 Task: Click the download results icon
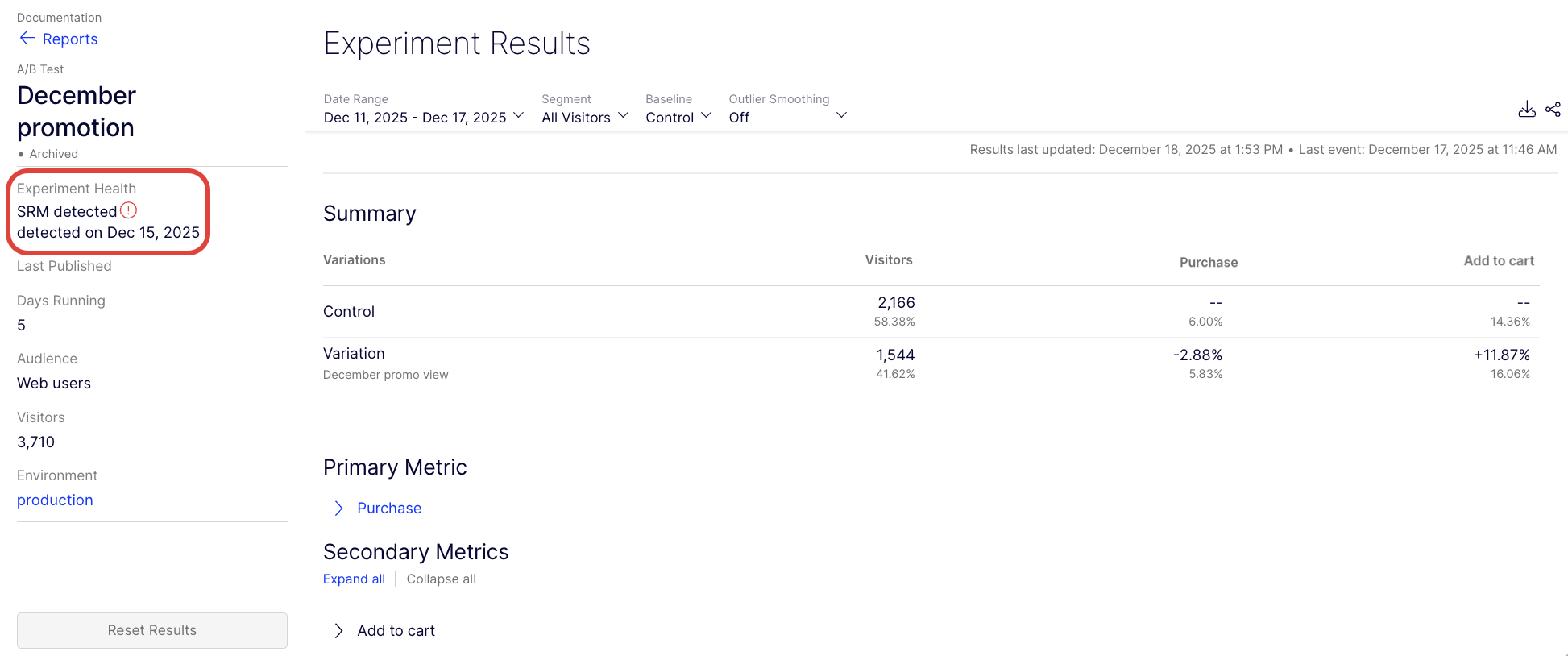[1526, 110]
